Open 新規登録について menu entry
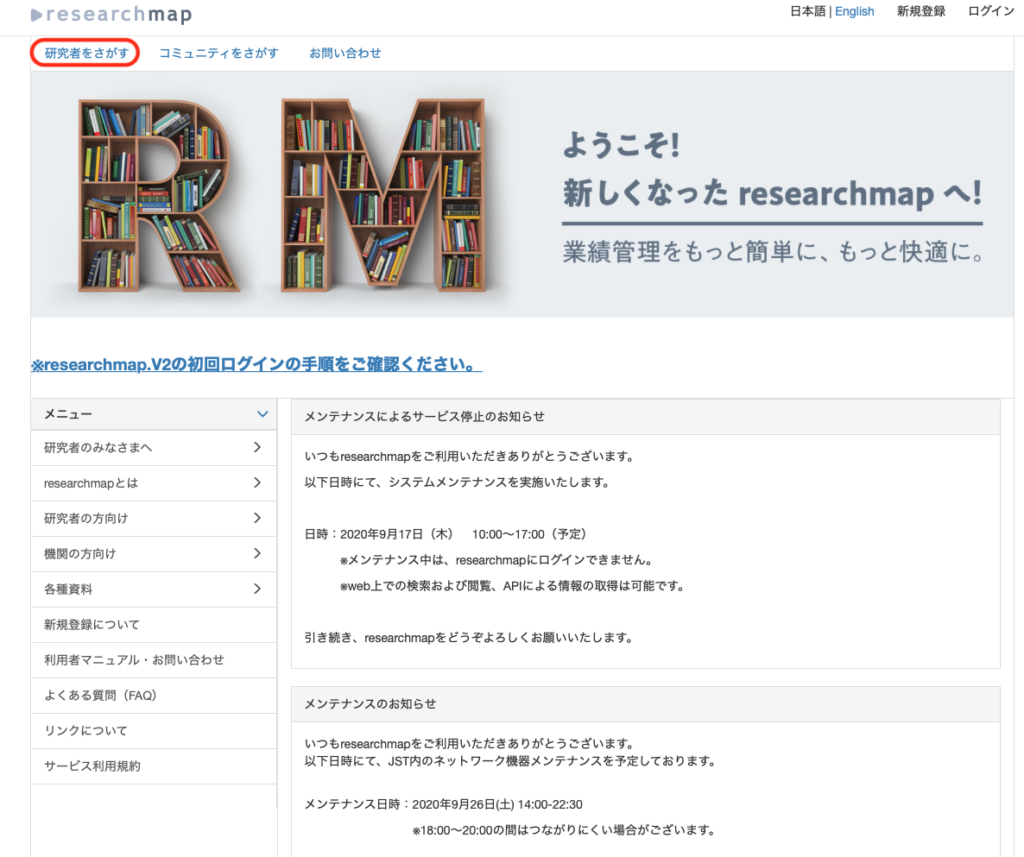The image size is (1024, 857). click(x=153, y=624)
